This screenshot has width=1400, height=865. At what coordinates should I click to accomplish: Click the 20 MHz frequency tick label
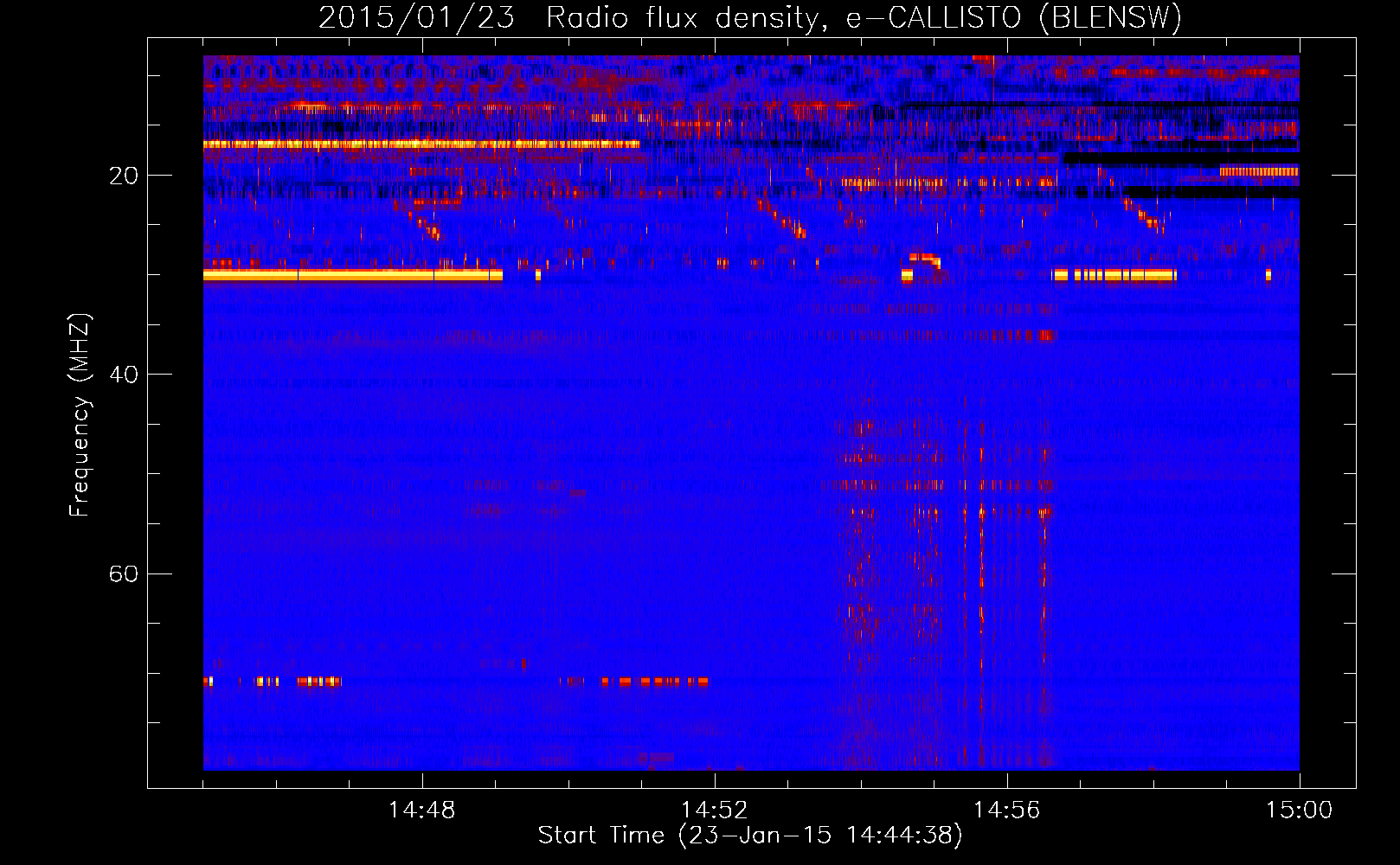tap(124, 176)
